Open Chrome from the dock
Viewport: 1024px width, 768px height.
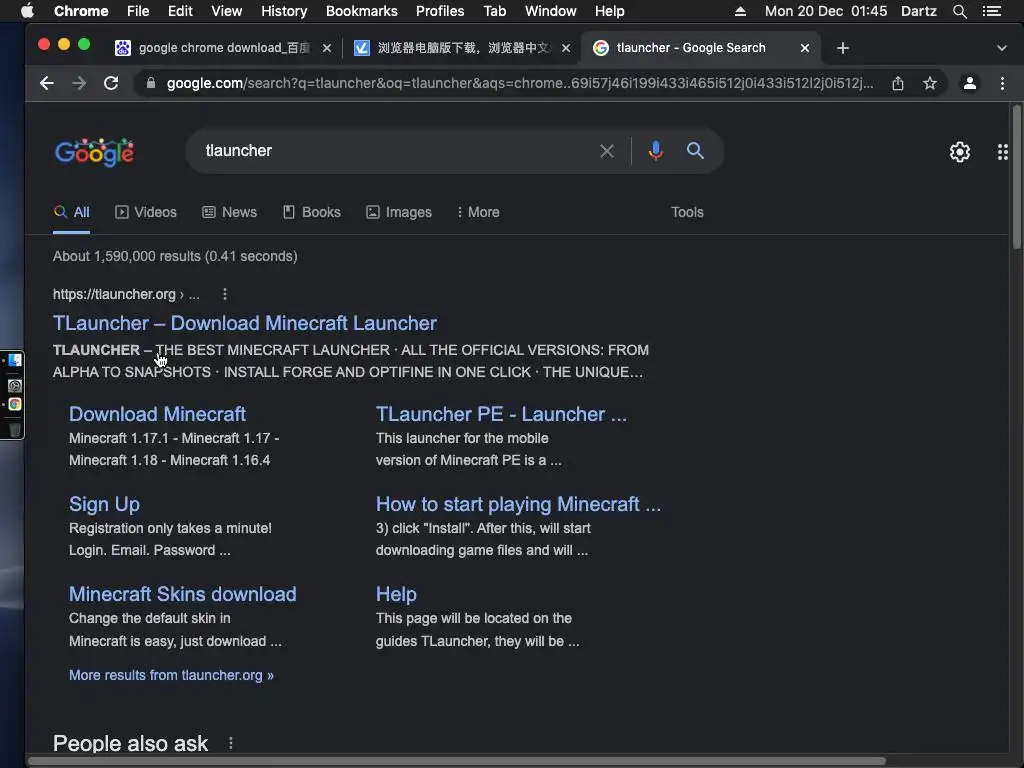(x=14, y=404)
